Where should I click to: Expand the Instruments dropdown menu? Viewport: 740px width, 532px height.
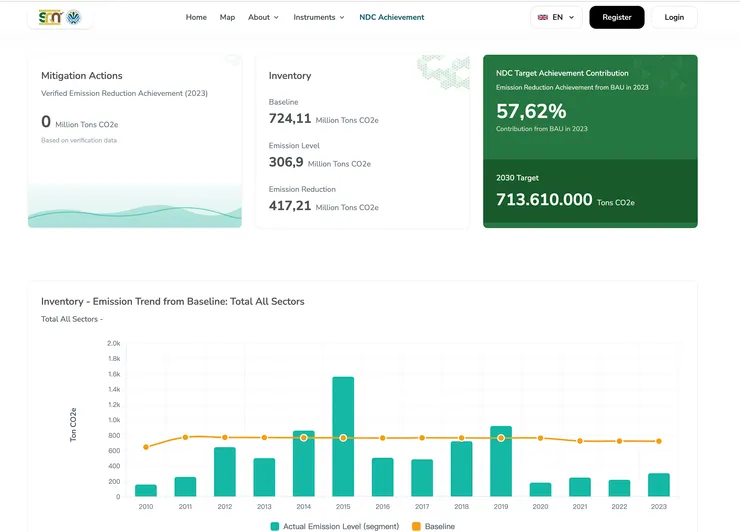318,17
